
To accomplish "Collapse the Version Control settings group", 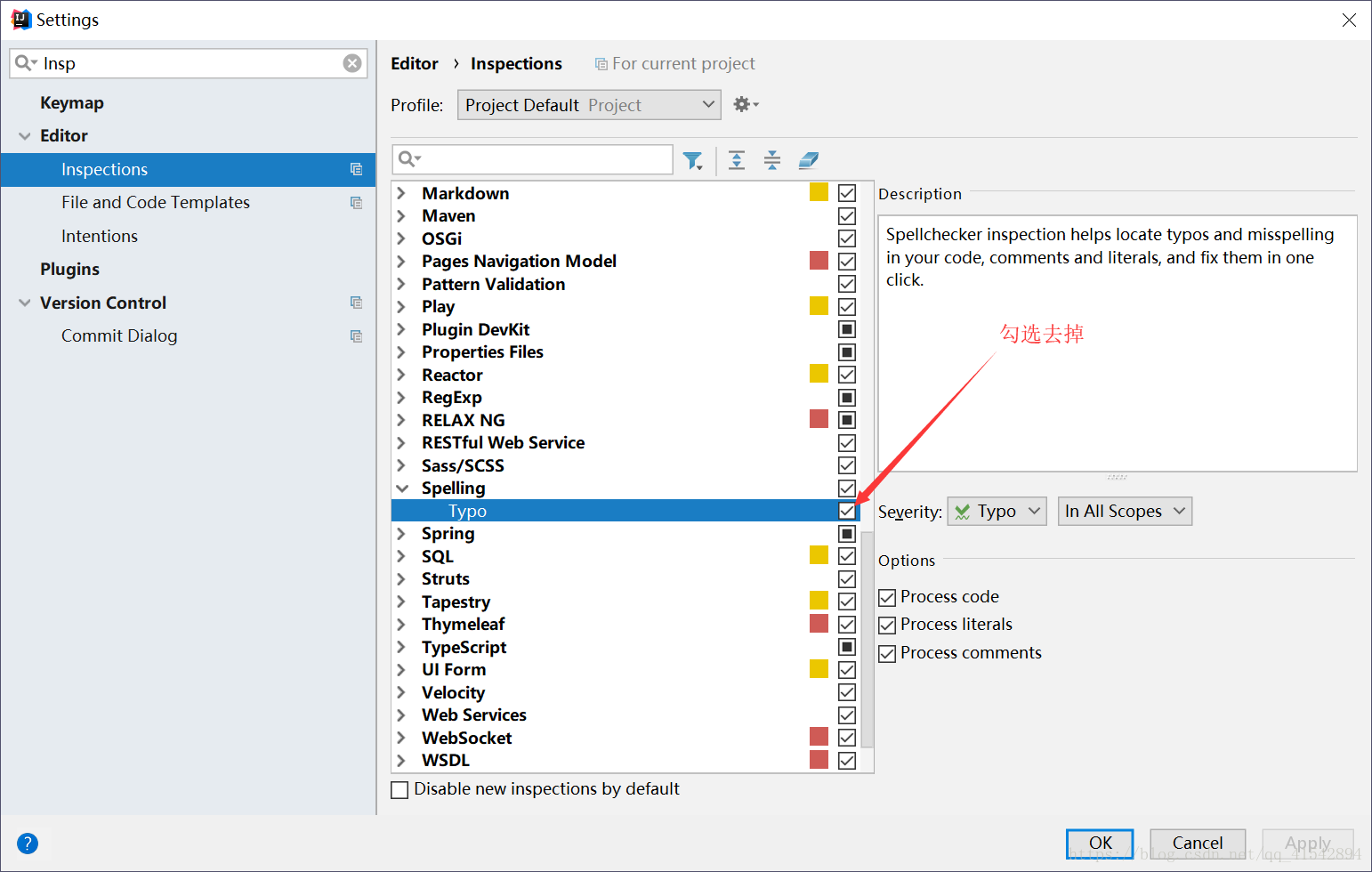I will click(x=24, y=303).
